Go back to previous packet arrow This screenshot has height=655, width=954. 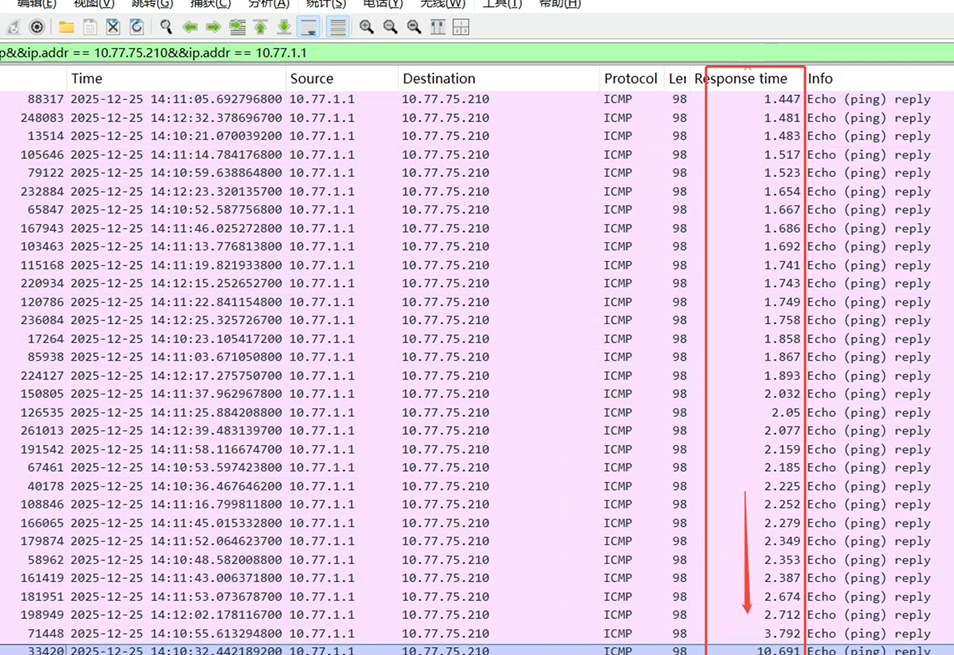[x=189, y=27]
